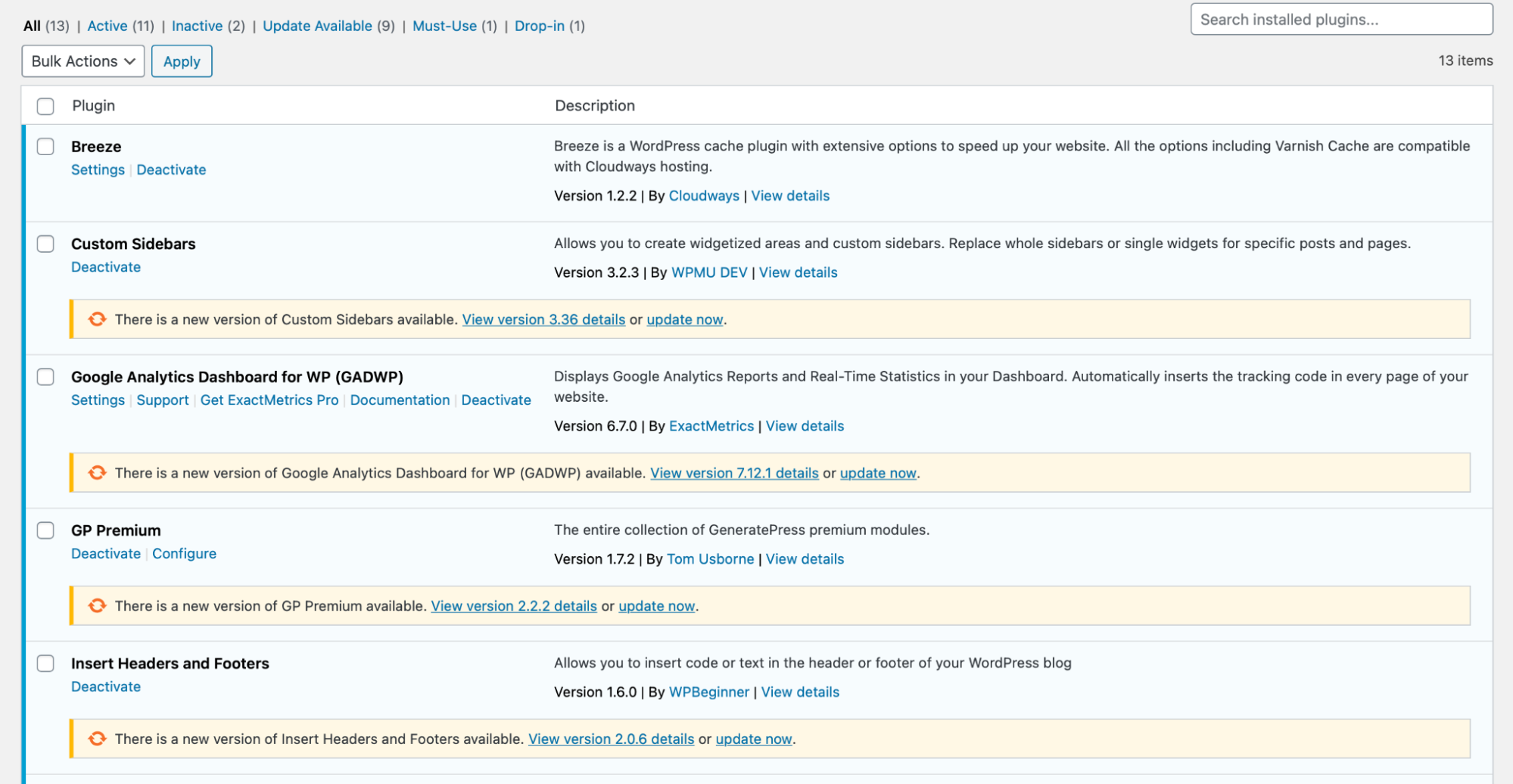Screen dimensions: 1513x784
Task: Click the Search installed plugins field
Action: [x=1340, y=20]
